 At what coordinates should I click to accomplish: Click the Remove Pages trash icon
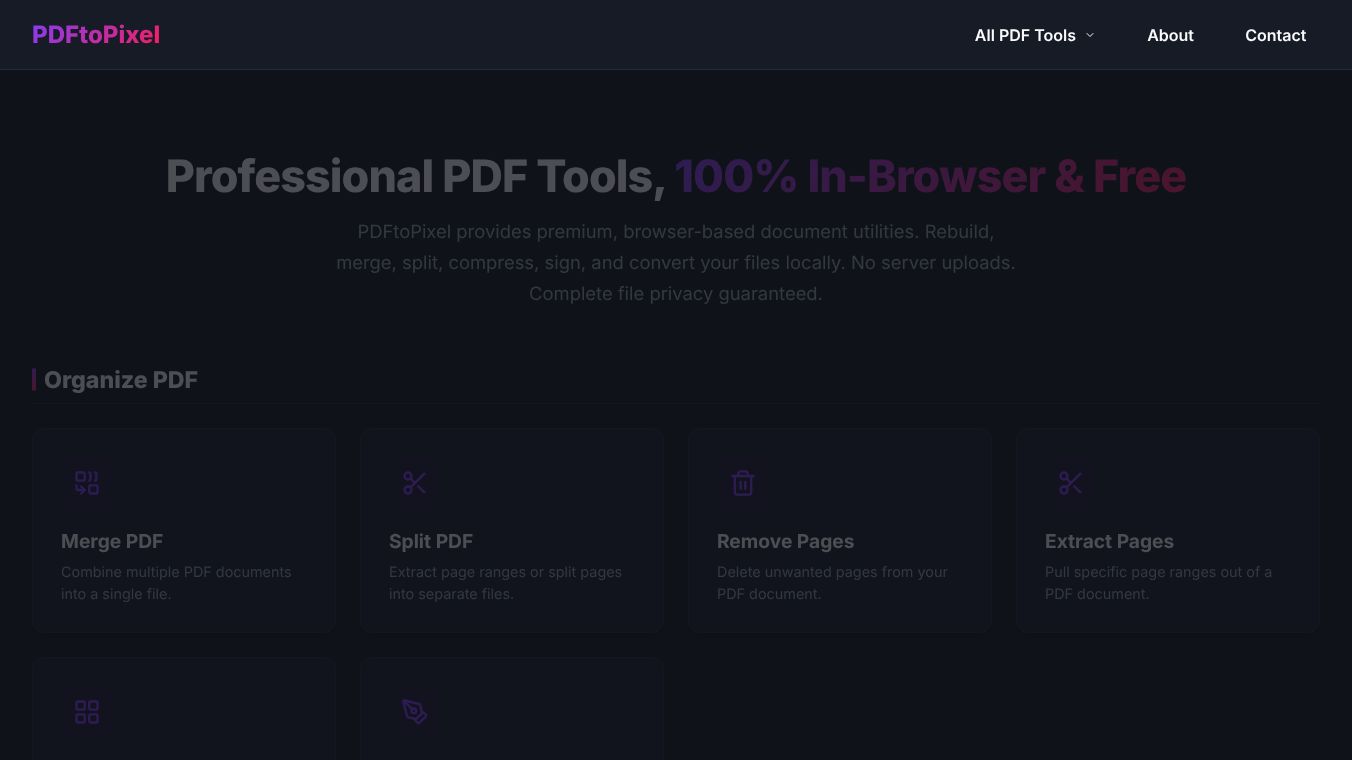click(x=743, y=483)
